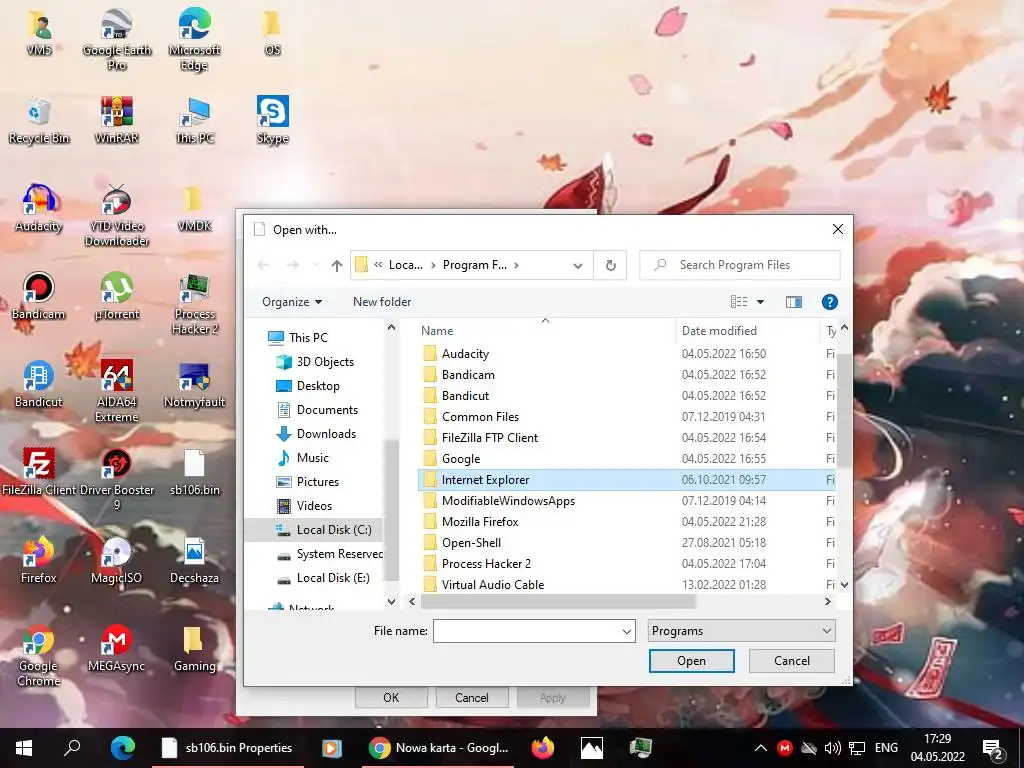Select the Audacity folder in list
Image resolution: width=1024 pixels, height=768 pixels.
pyautogui.click(x=626, y=354)
